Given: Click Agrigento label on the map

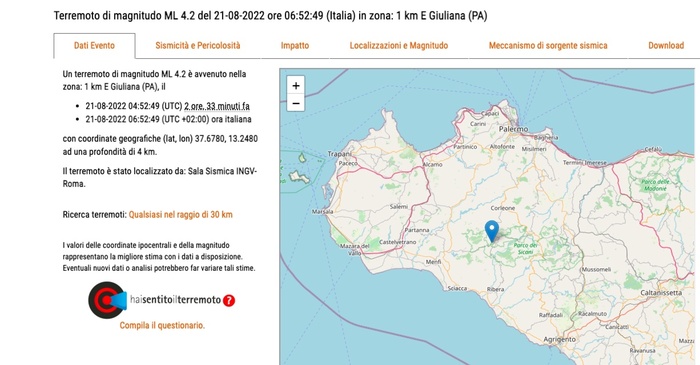Looking at the screenshot, I should tap(559, 340).
